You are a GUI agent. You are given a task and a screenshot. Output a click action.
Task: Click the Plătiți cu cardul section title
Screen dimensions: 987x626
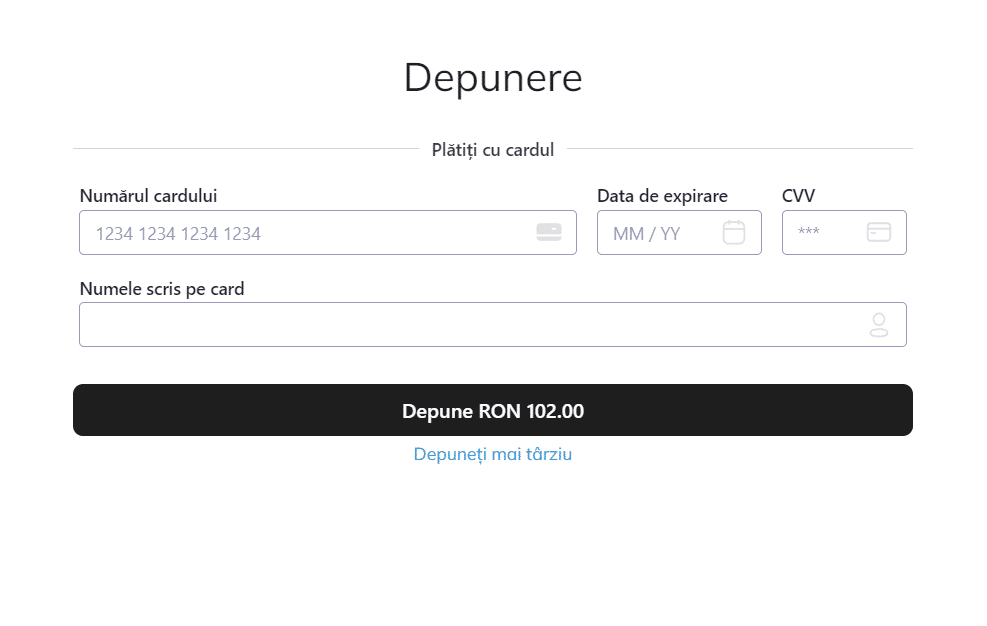(x=492, y=150)
